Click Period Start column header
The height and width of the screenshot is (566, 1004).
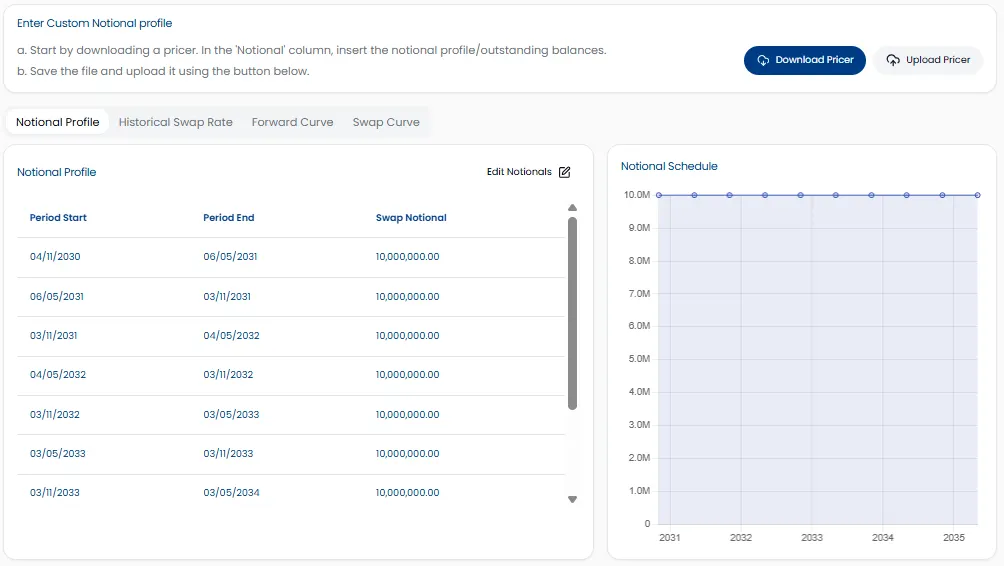[58, 218]
